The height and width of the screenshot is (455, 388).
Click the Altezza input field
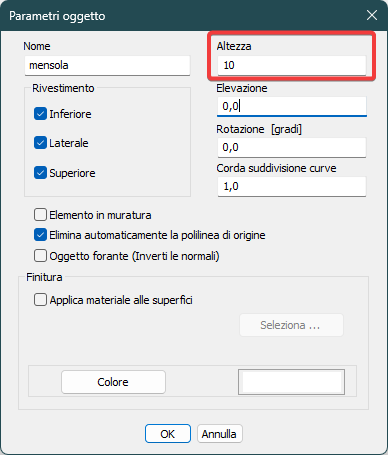(292, 65)
